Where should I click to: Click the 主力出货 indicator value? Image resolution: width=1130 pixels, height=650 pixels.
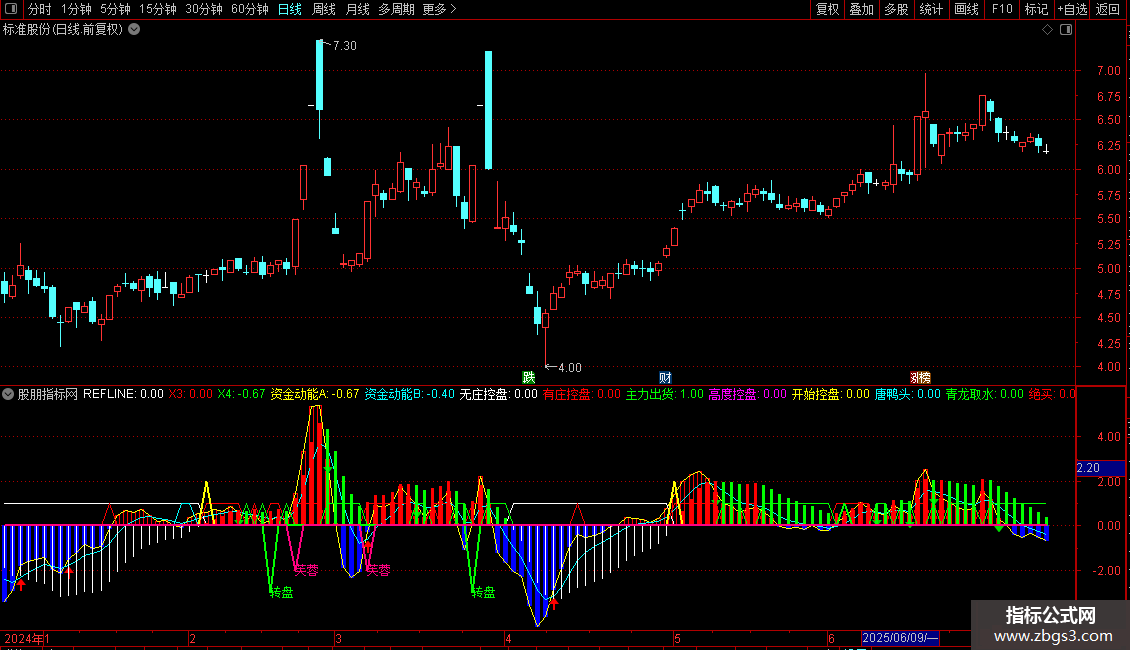pyautogui.click(x=664, y=394)
